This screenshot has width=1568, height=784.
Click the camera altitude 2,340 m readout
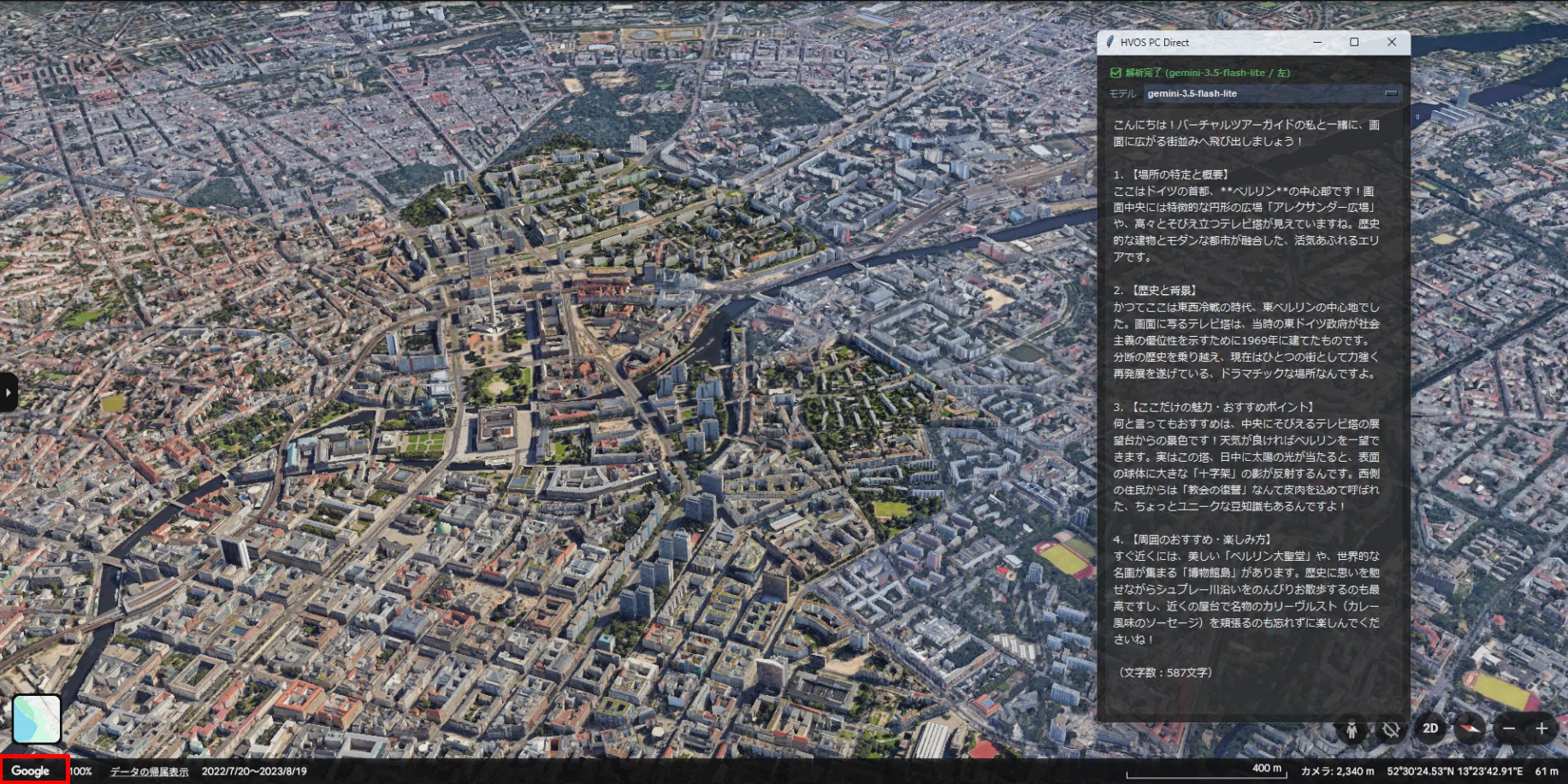click(x=1338, y=771)
